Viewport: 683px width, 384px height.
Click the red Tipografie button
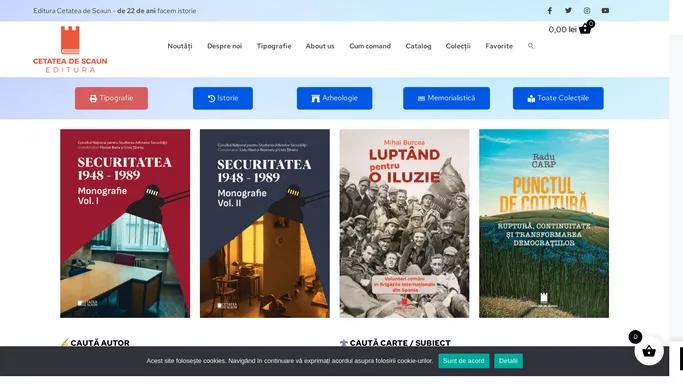(112, 98)
